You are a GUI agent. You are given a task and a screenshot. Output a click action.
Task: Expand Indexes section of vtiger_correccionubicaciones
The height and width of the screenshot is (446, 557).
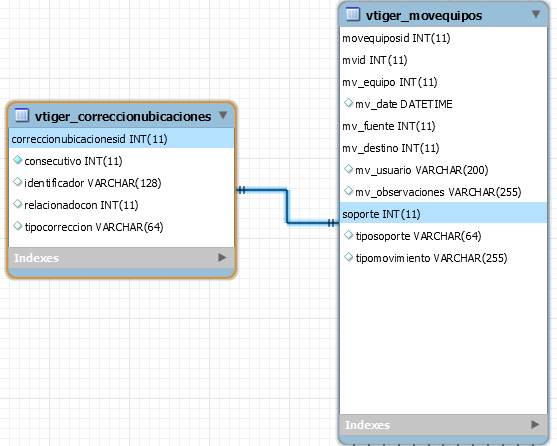point(222,257)
